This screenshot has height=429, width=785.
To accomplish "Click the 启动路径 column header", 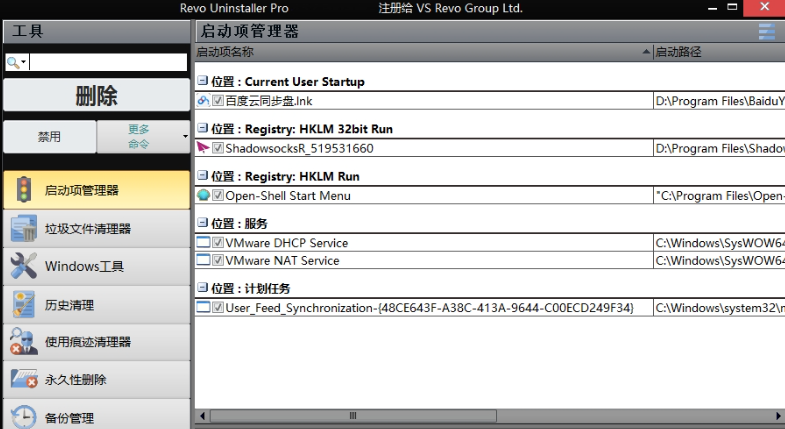I will click(x=719, y=52).
